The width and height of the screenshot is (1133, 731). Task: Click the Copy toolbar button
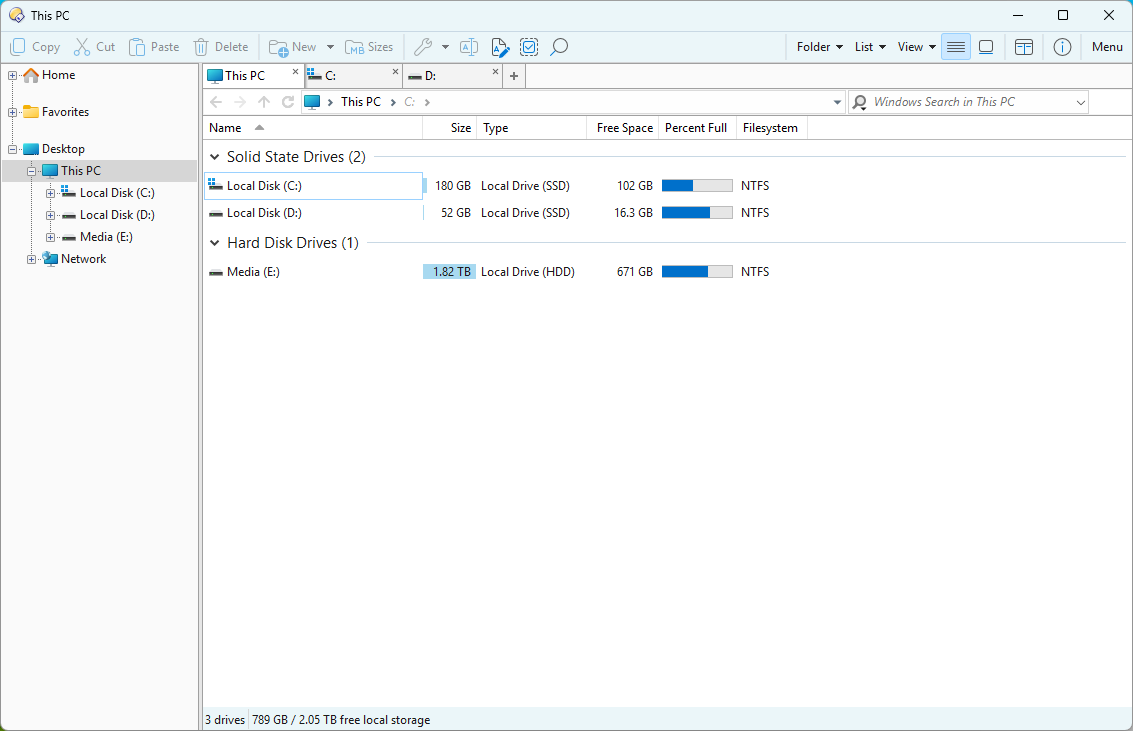click(x=35, y=47)
